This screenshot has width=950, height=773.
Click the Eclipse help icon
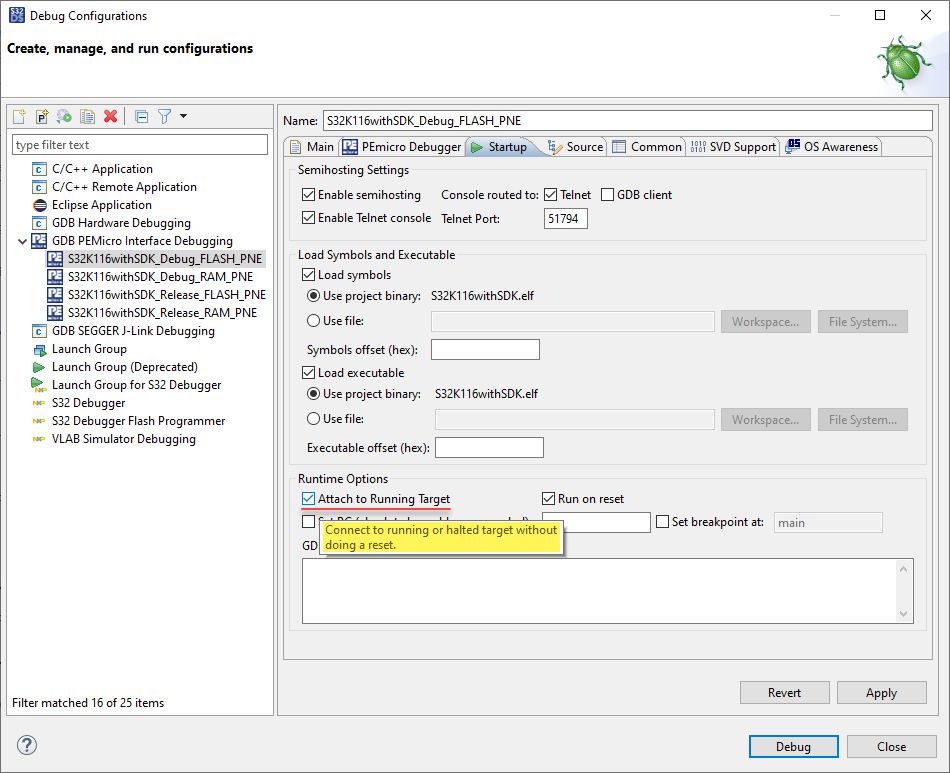[x=25, y=745]
